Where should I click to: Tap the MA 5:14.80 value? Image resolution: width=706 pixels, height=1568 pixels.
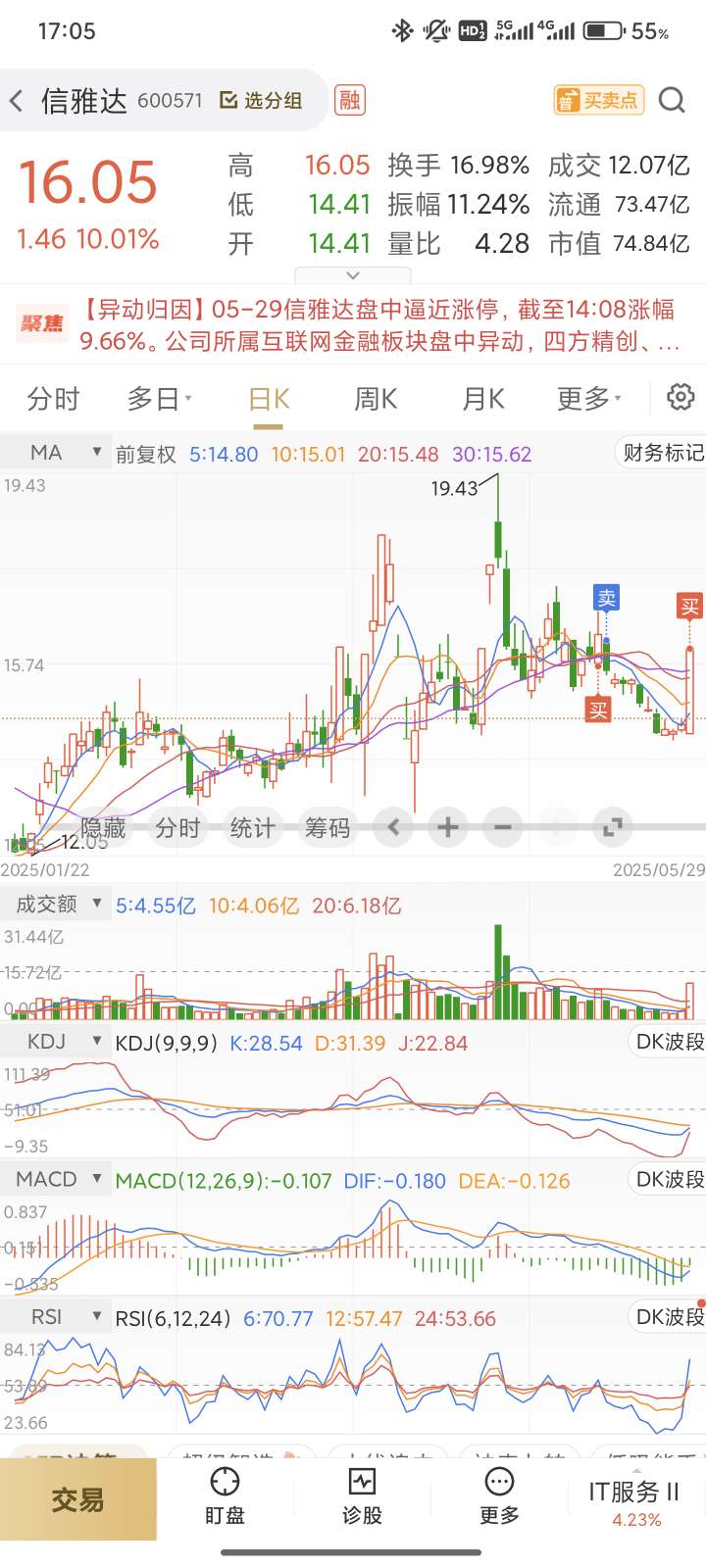(224, 454)
